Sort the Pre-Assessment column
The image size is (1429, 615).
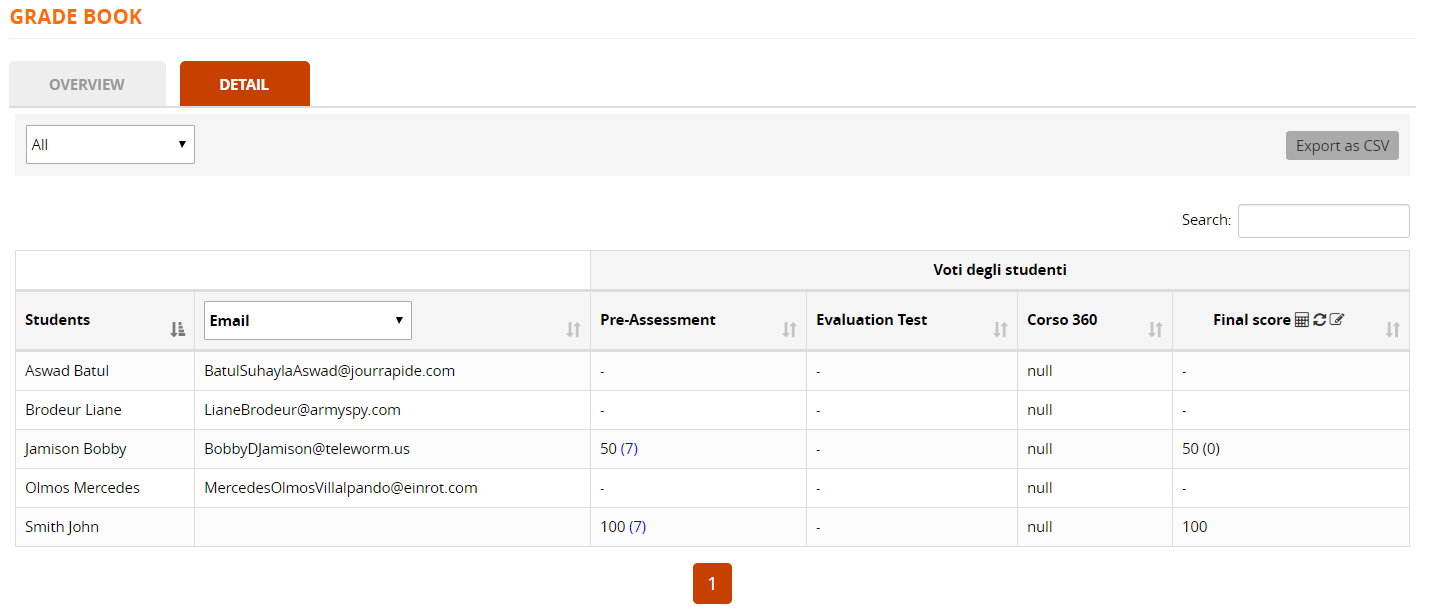point(790,327)
